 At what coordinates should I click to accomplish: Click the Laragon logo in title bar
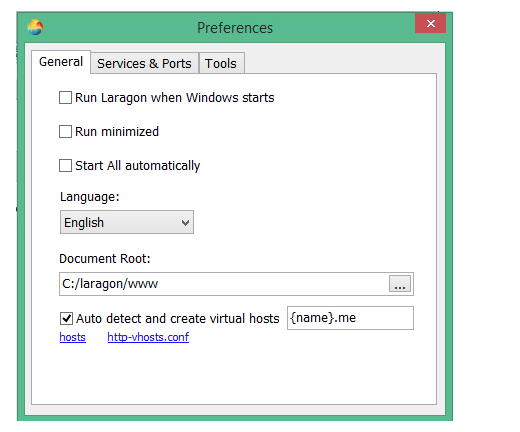pyautogui.click(x=35, y=27)
